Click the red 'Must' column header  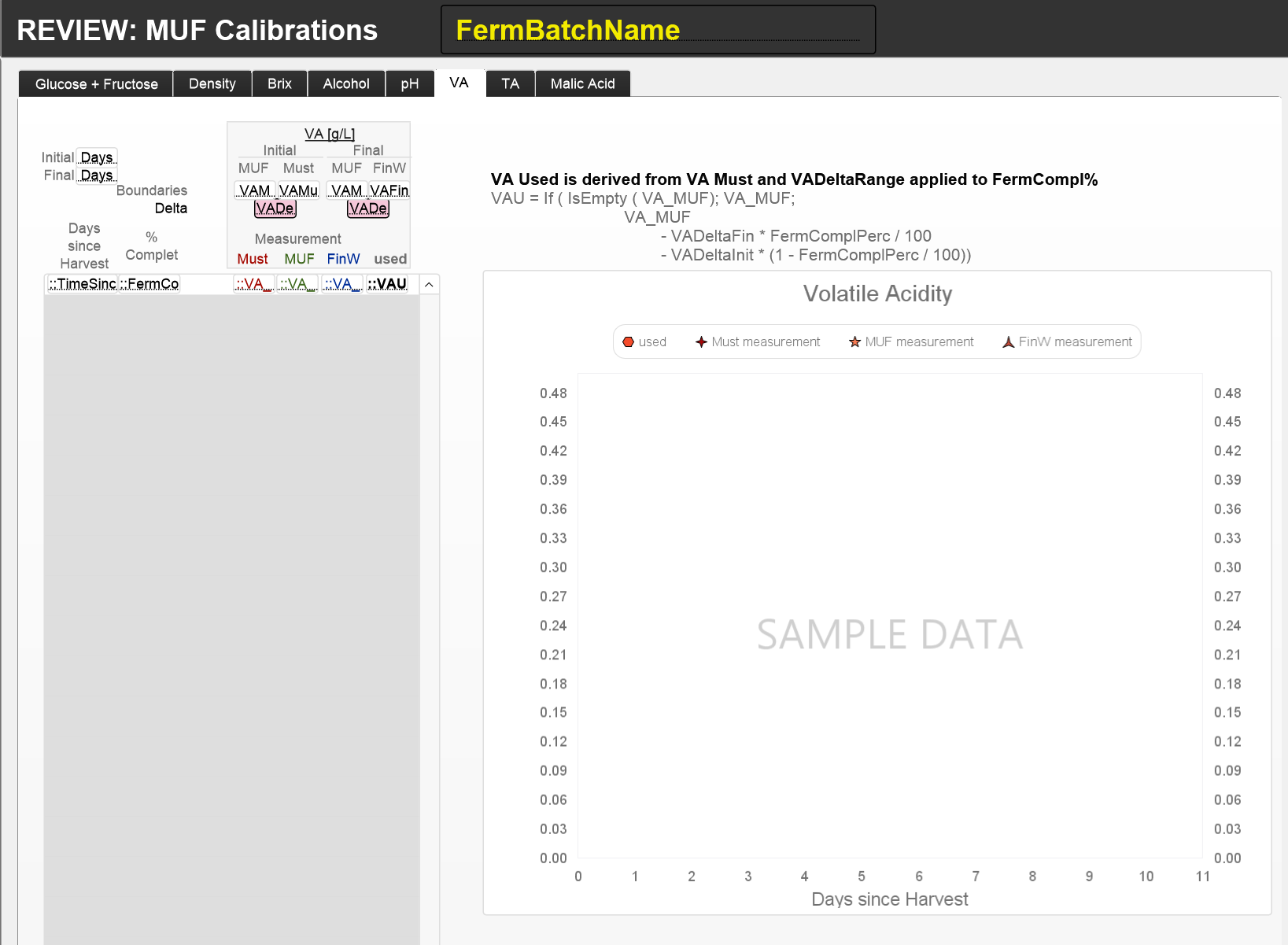(x=253, y=259)
